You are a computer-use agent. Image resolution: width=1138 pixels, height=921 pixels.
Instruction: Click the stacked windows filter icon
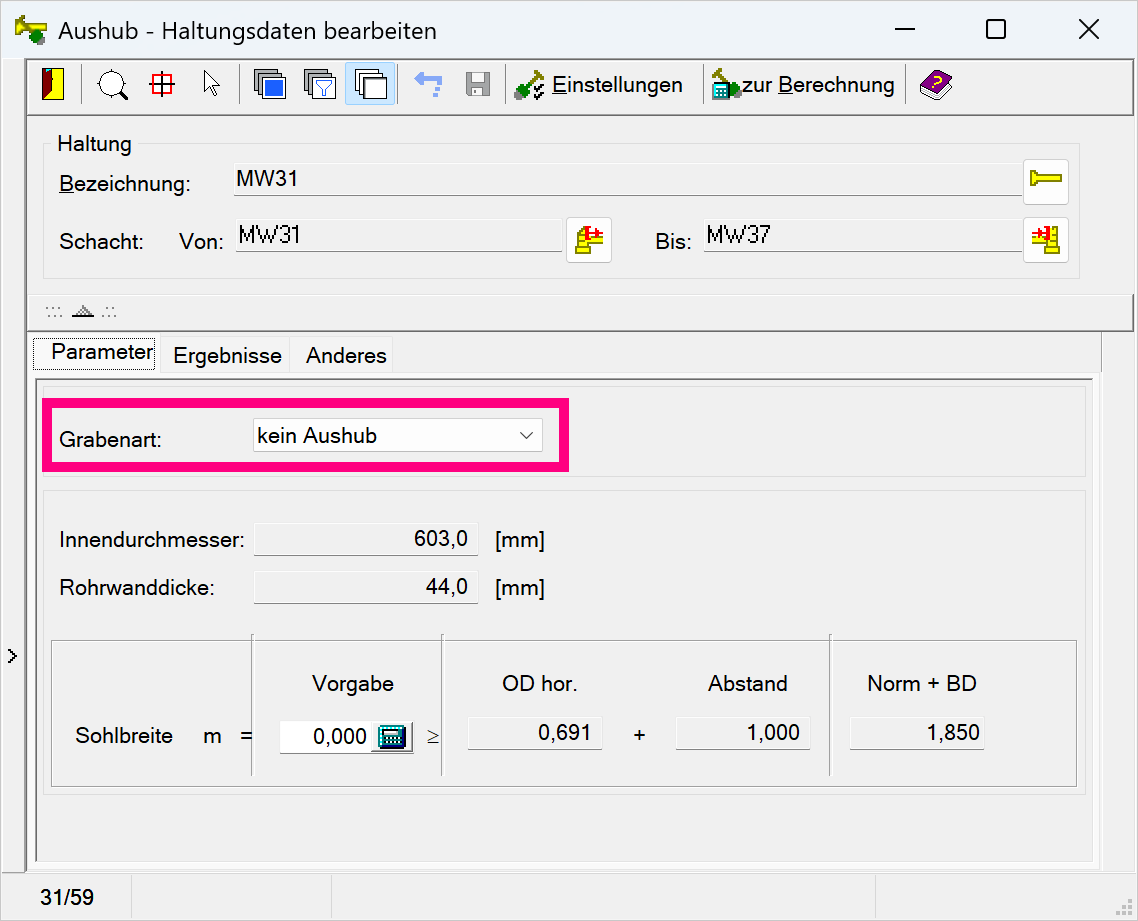tap(320, 85)
